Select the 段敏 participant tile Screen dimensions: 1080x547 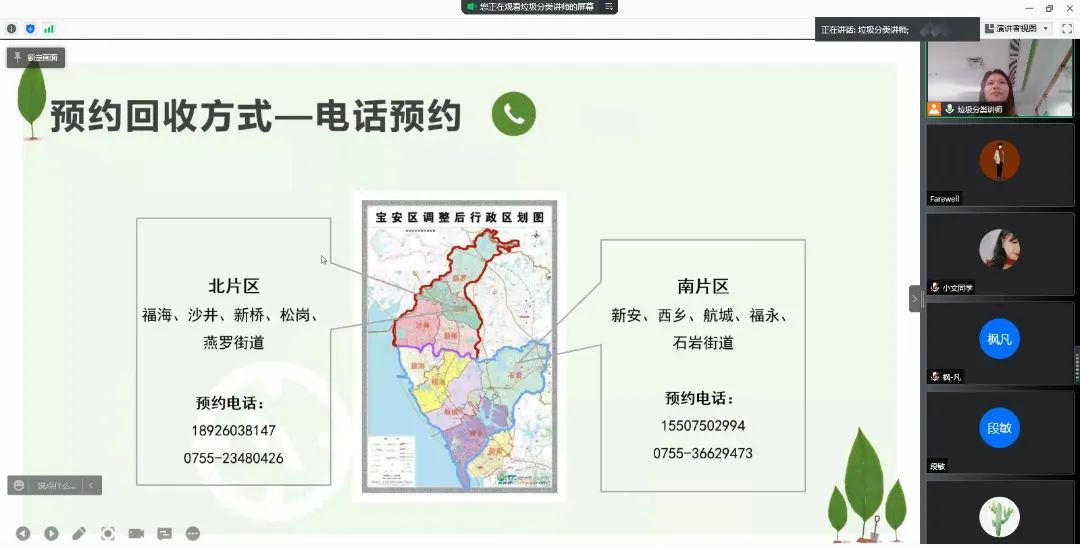click(x=999, y=430)
